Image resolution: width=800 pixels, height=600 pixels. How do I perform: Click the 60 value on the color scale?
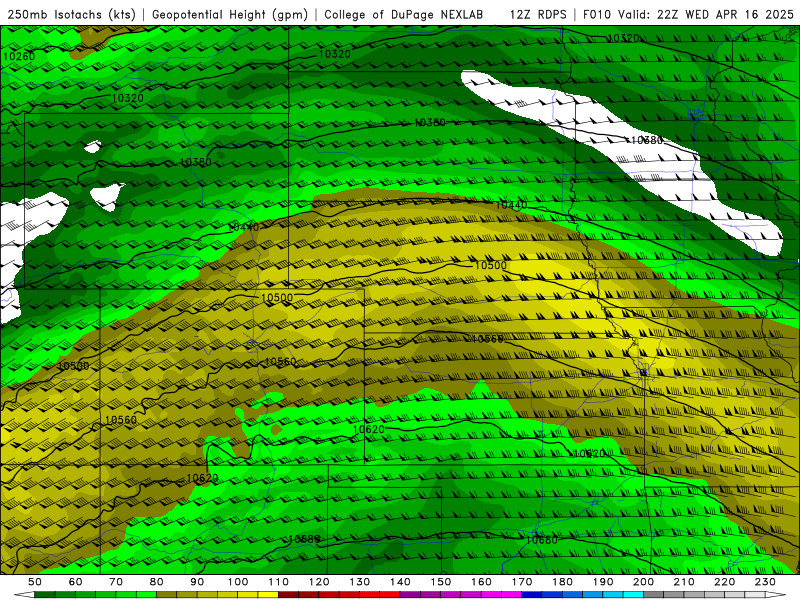tap(76, 582)
